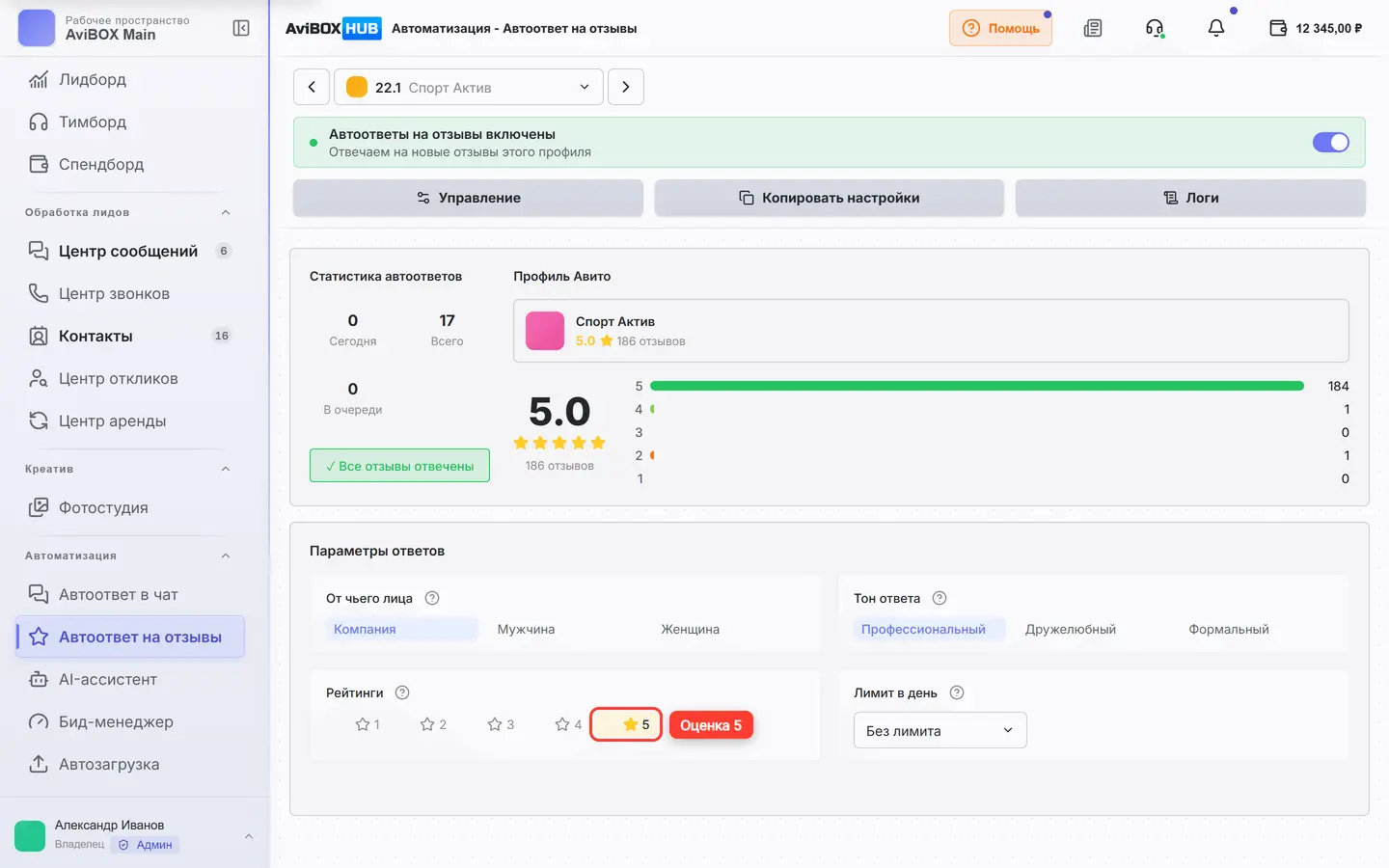Click the 5-star rating distribution bar
1389x868 pixels.
pos(977,386)
